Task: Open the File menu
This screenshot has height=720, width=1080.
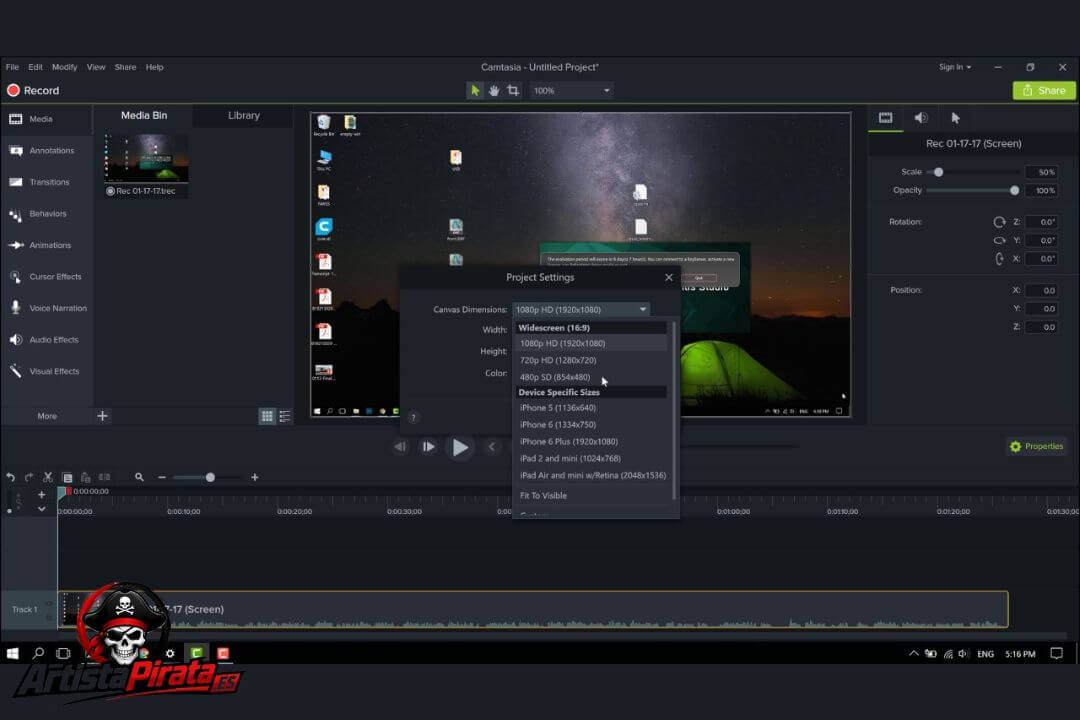Action: [x=12, y=67]
